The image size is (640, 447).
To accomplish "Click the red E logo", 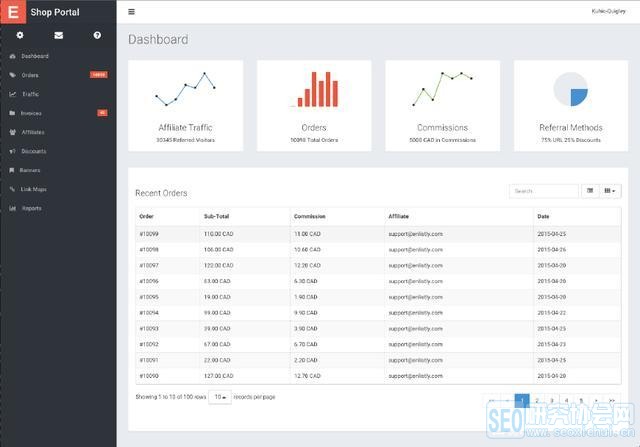I will pyautogui.click(x=13, y=12).
